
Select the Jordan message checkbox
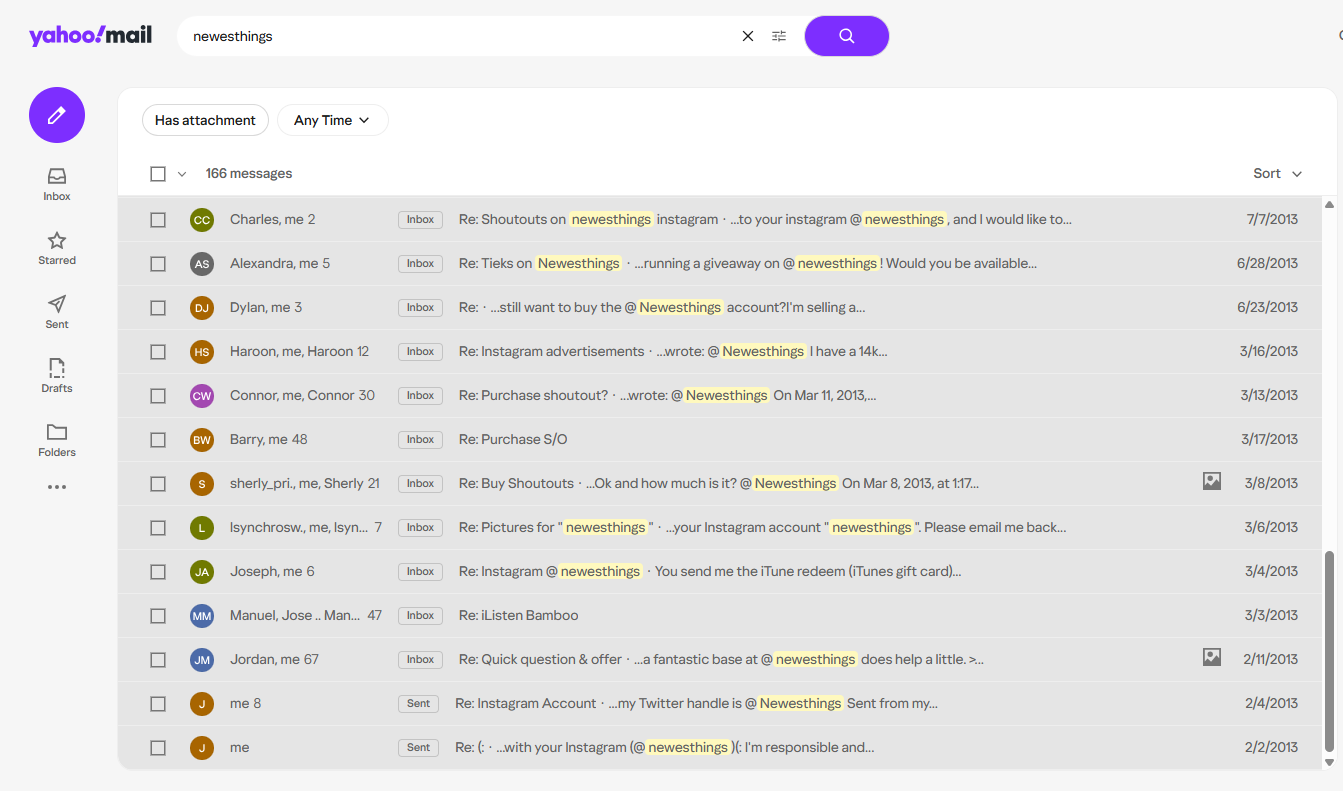tap(158, 660)
